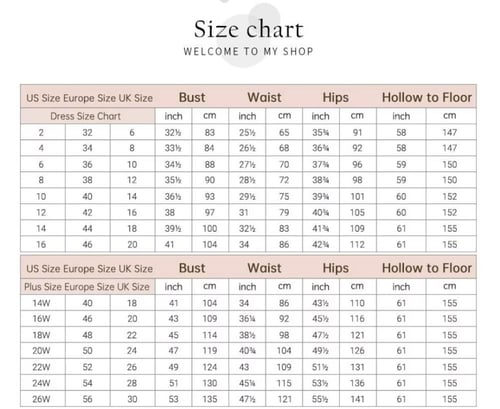The width and height of the screenshot is (500, 409).
Task: Select the US size 10 cell
Action: click(41, 196)
